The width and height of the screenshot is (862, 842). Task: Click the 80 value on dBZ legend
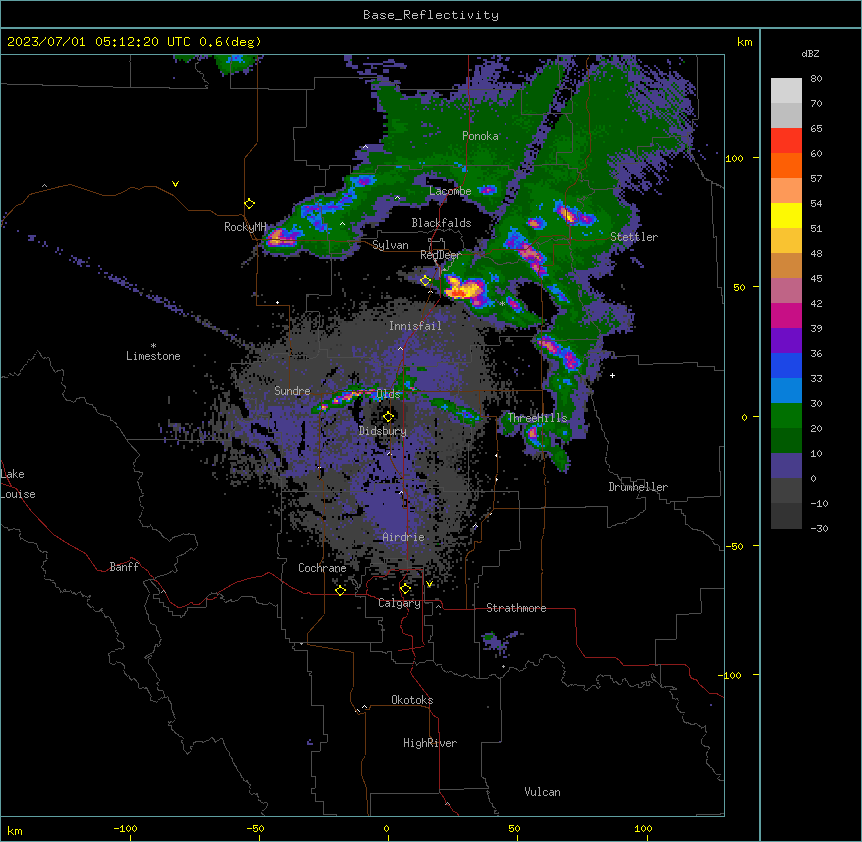[x=816, y=79]
